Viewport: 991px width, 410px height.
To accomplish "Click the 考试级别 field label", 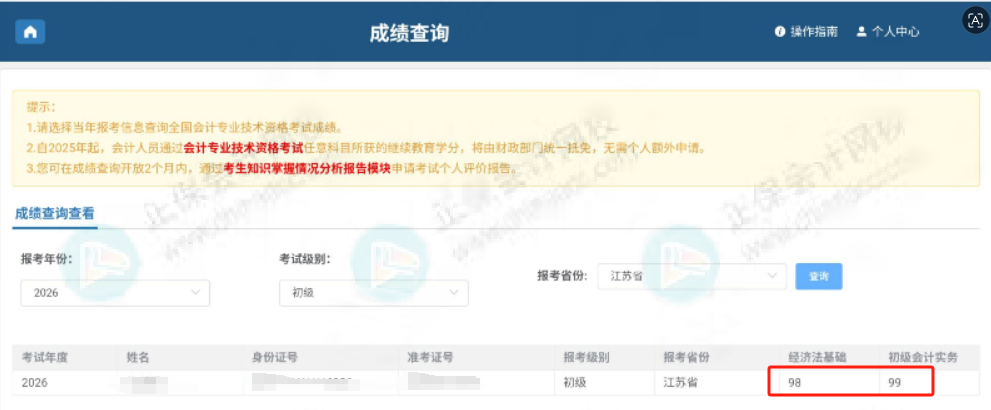I will click(x=306, y=260).
